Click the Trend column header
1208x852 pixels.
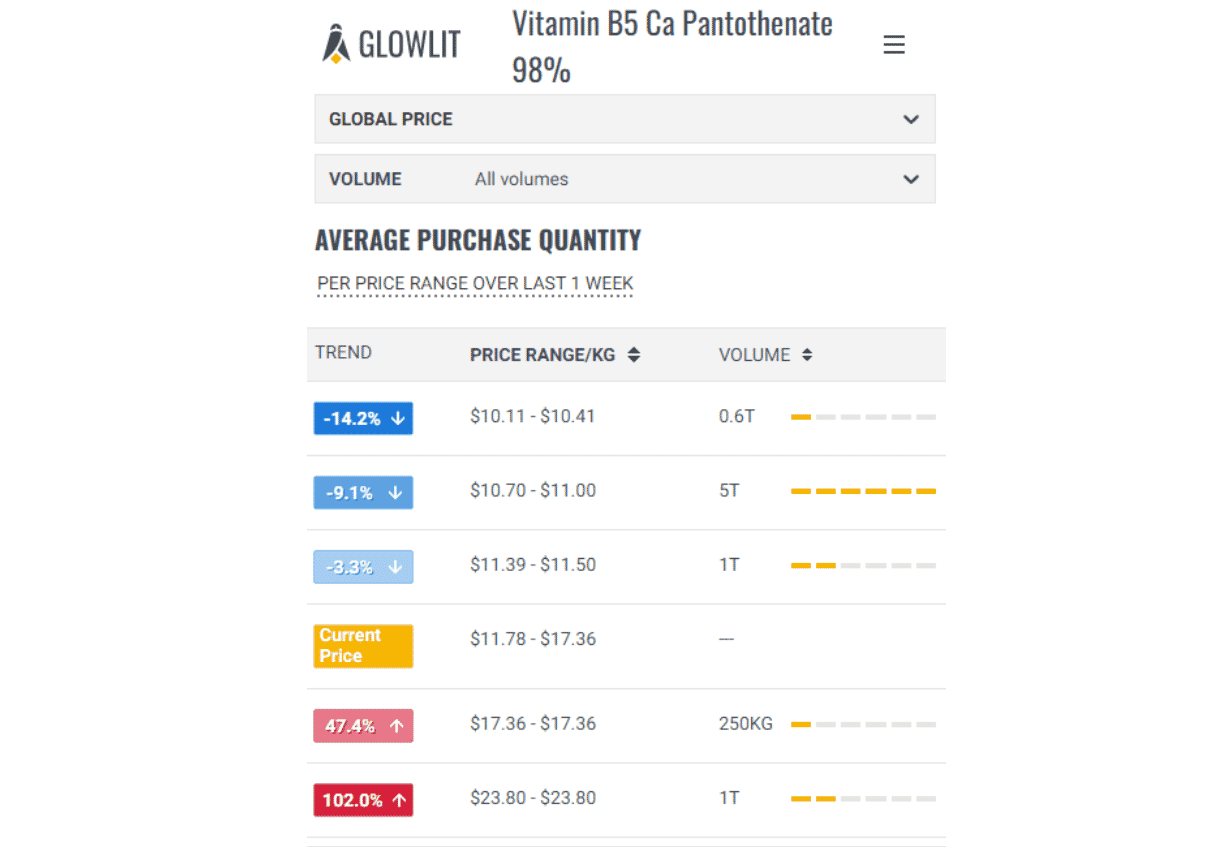pyautogui.click(x=343, y=352)
